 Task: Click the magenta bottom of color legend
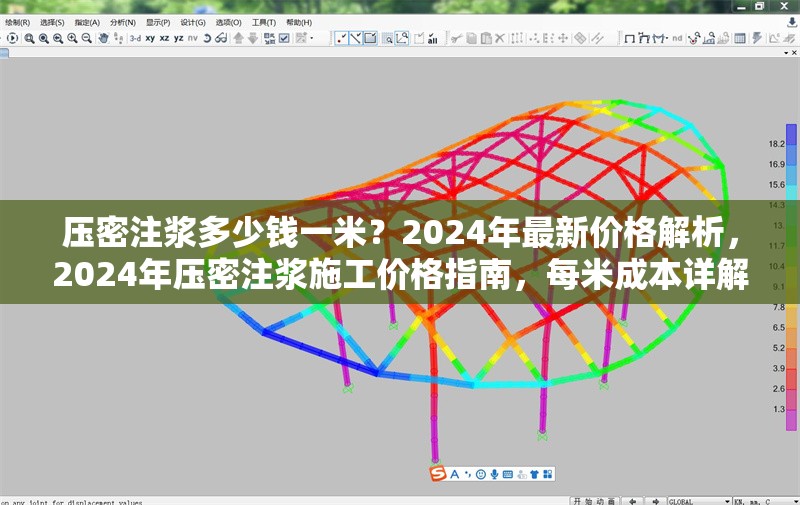tap(791, 420)
